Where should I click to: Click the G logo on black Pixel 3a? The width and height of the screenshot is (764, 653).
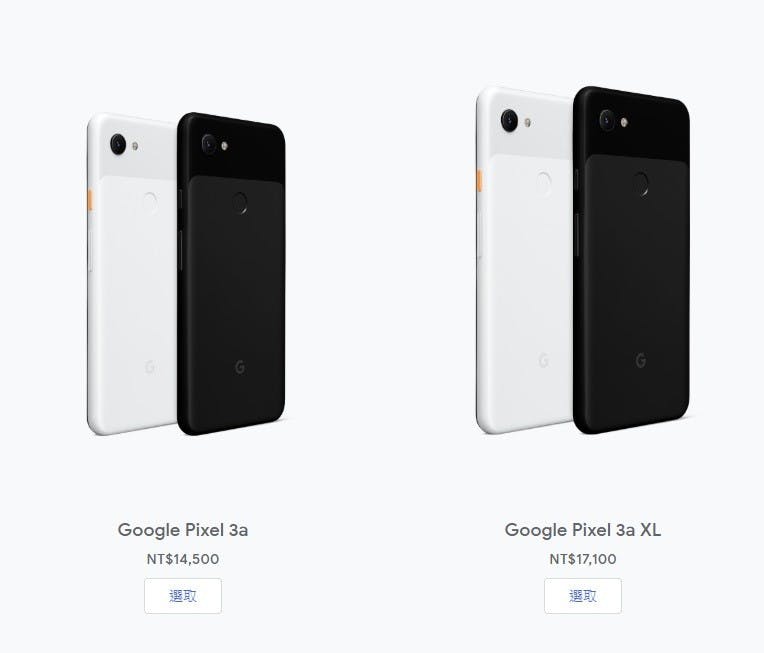[x=240, y=367]
